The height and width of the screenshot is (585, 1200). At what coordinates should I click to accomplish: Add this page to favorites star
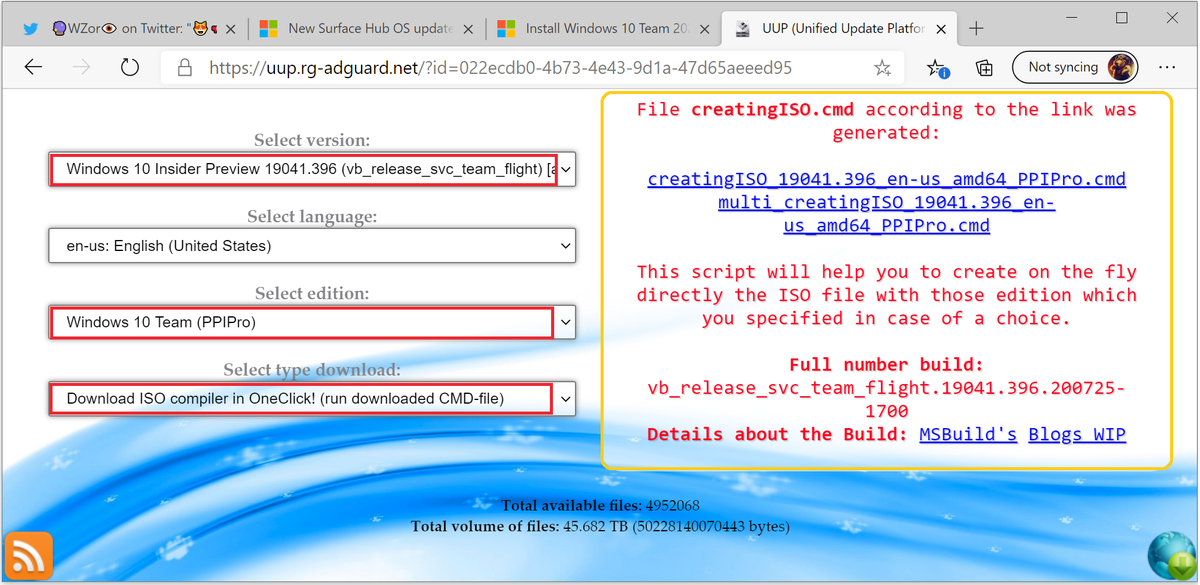pos(882,68)
